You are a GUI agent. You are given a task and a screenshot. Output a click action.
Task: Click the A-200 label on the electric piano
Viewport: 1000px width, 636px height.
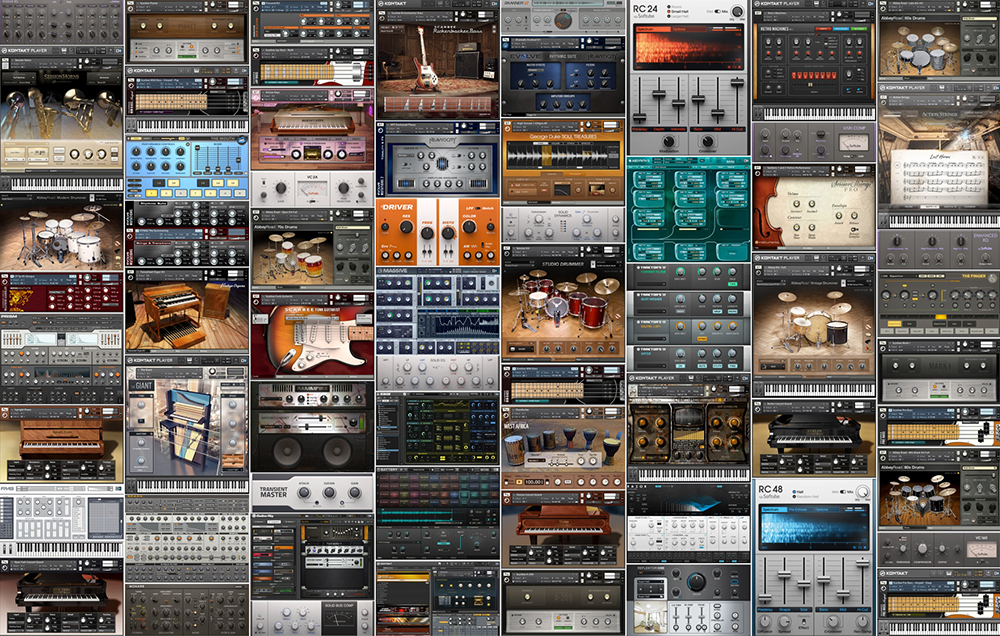pos(562,598)
